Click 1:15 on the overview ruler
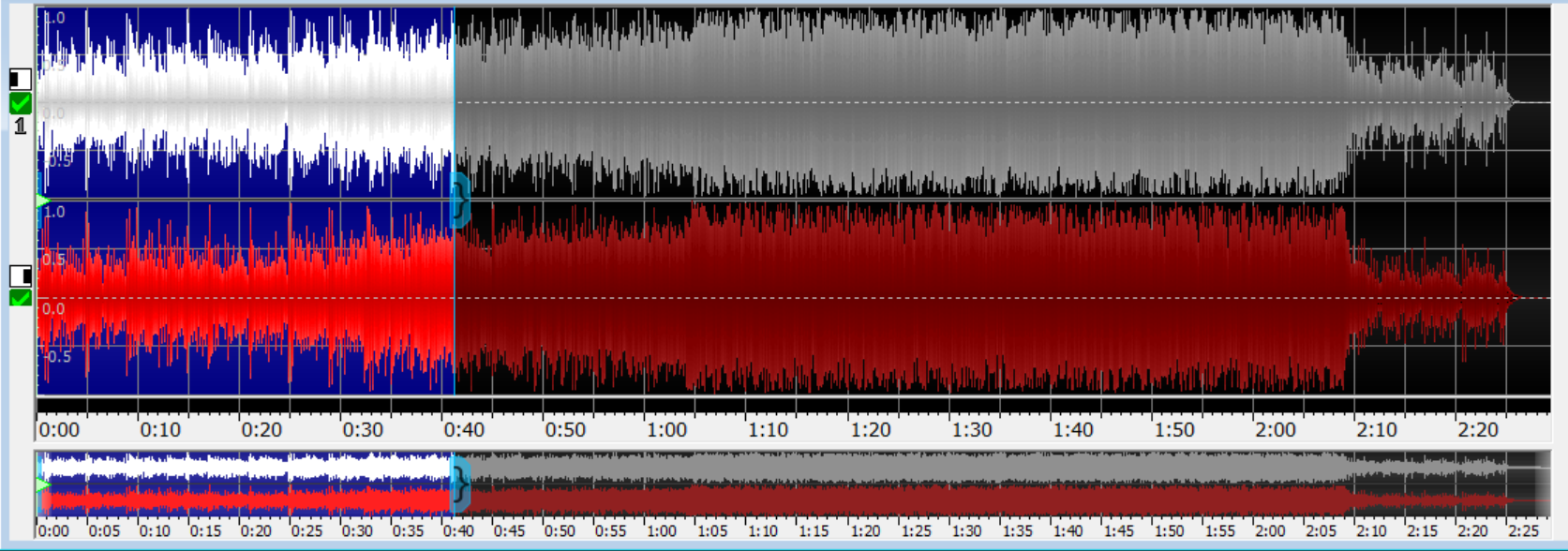The width and height of the screenshot is (1568, 551). (x=813, y=531)
